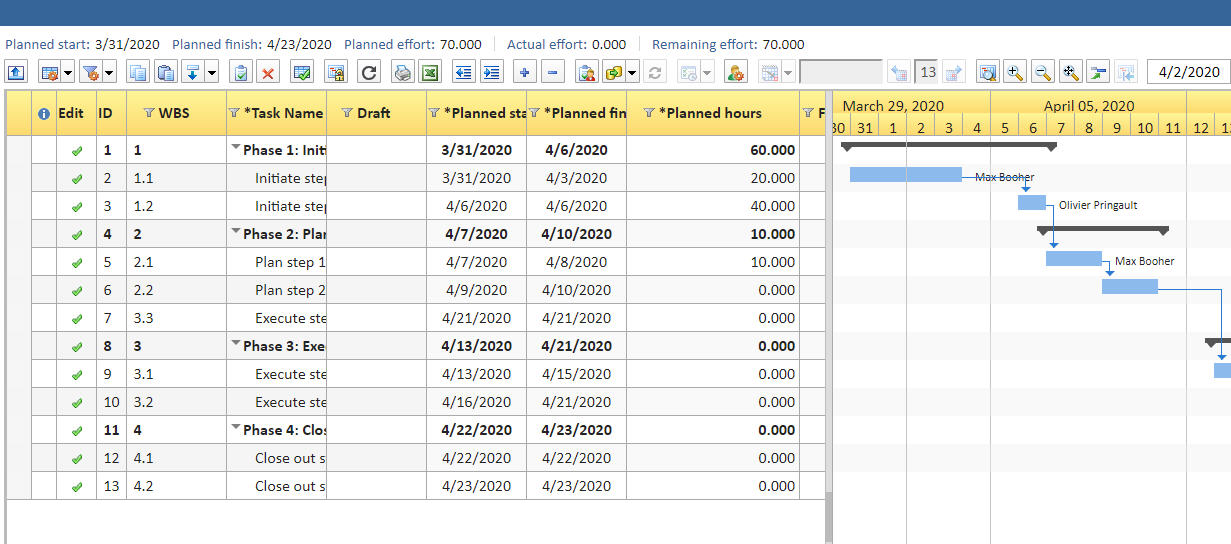Click the Plan step 2 Gantt bar
Viewport: 1231px width, 544px height.
coord(1130,286)
